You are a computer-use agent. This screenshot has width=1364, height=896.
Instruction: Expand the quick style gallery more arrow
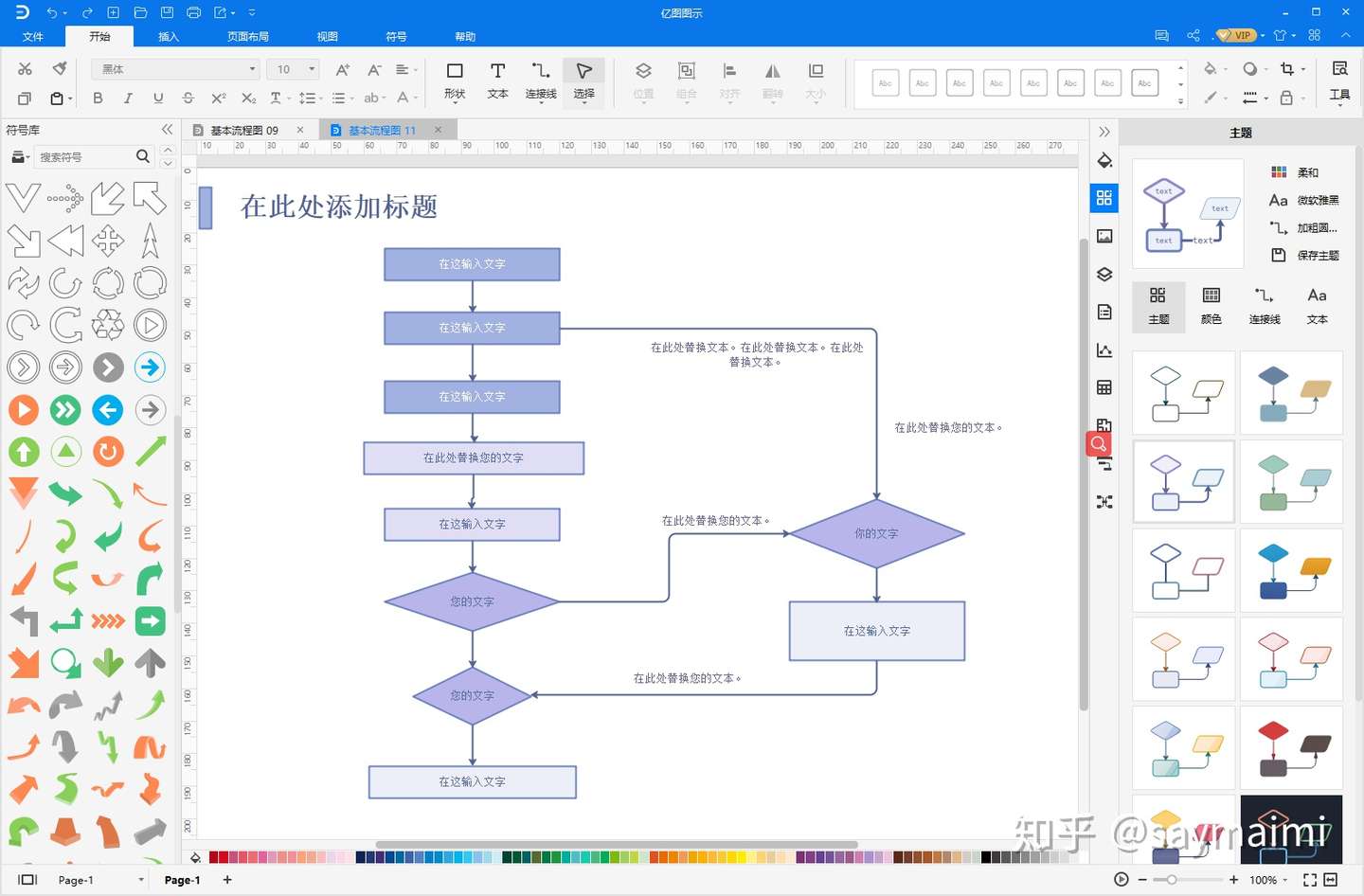coord(1180,99)
